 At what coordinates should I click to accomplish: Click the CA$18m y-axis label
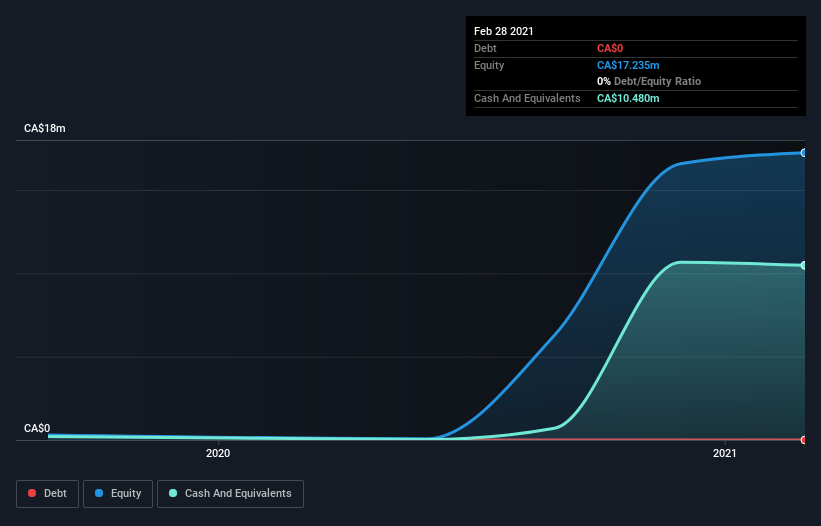(45, 128)
